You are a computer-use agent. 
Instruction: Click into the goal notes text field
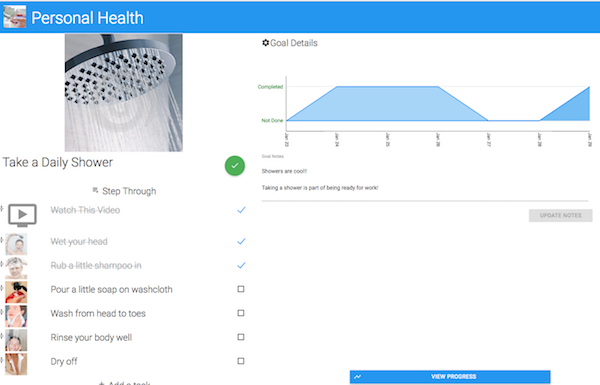click(x=425, y=180)
